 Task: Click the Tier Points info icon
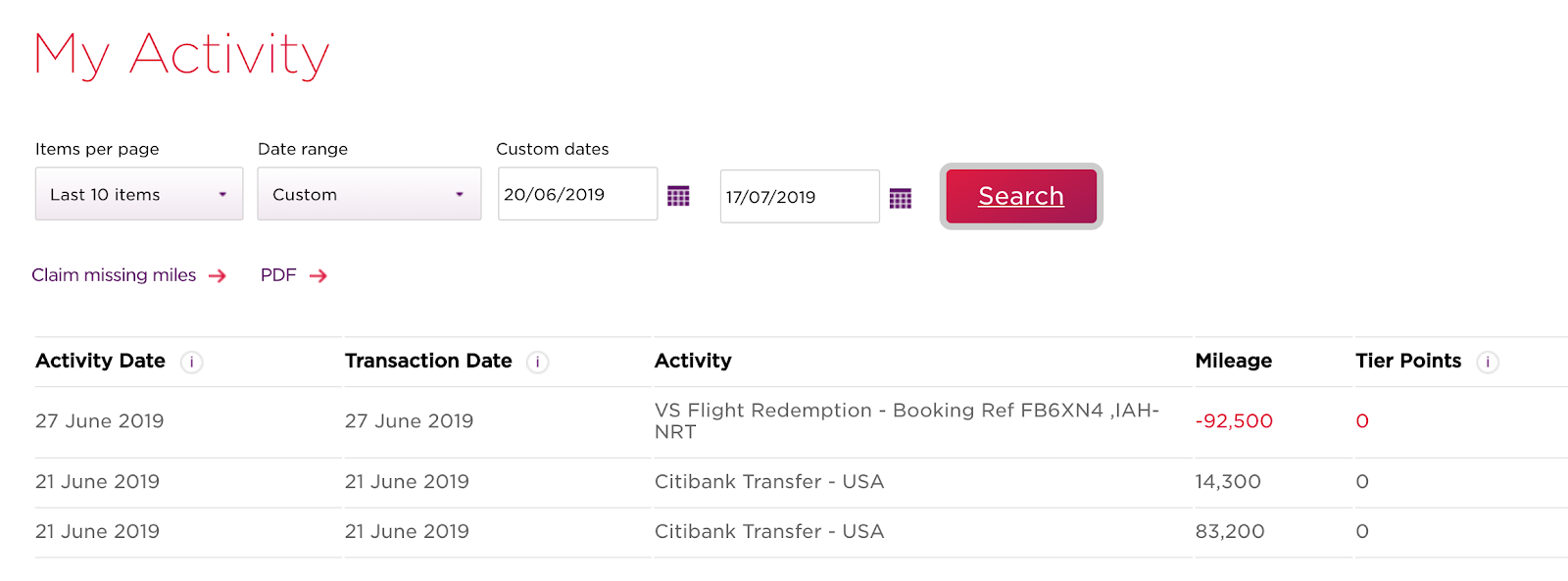[1488, 363]
